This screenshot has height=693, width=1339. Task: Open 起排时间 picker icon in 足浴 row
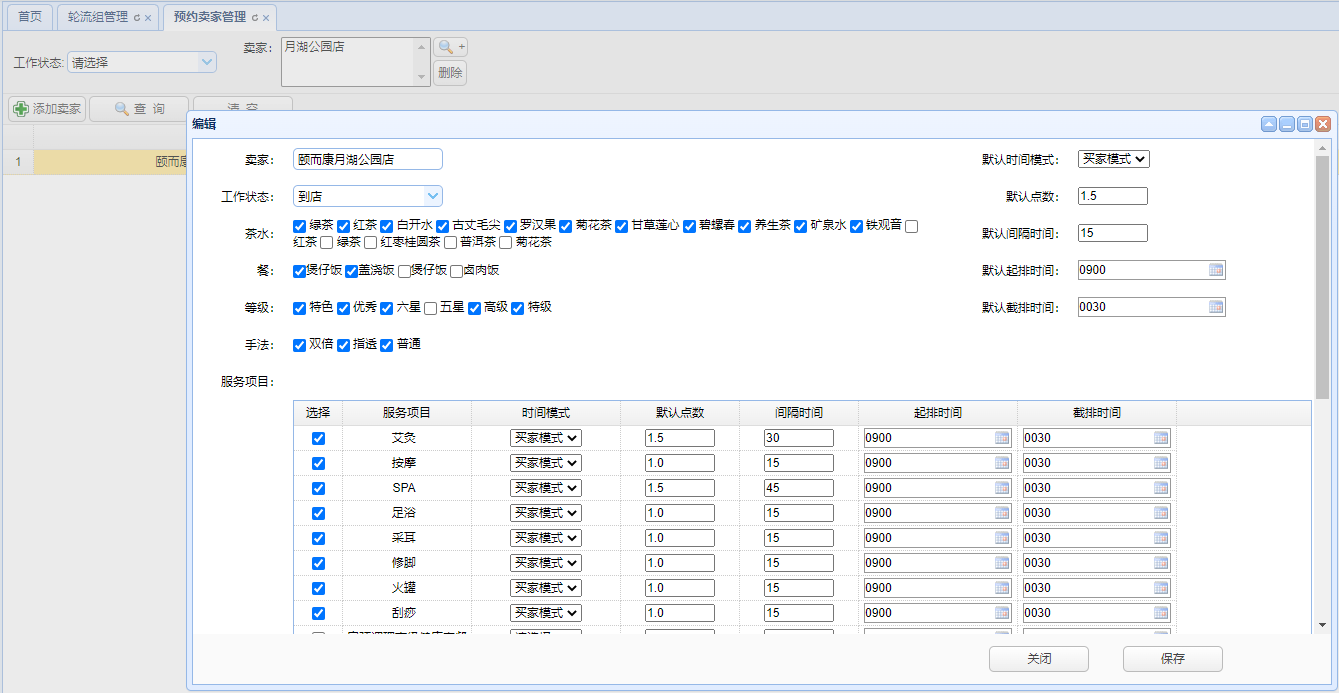tap(1002, 513)
